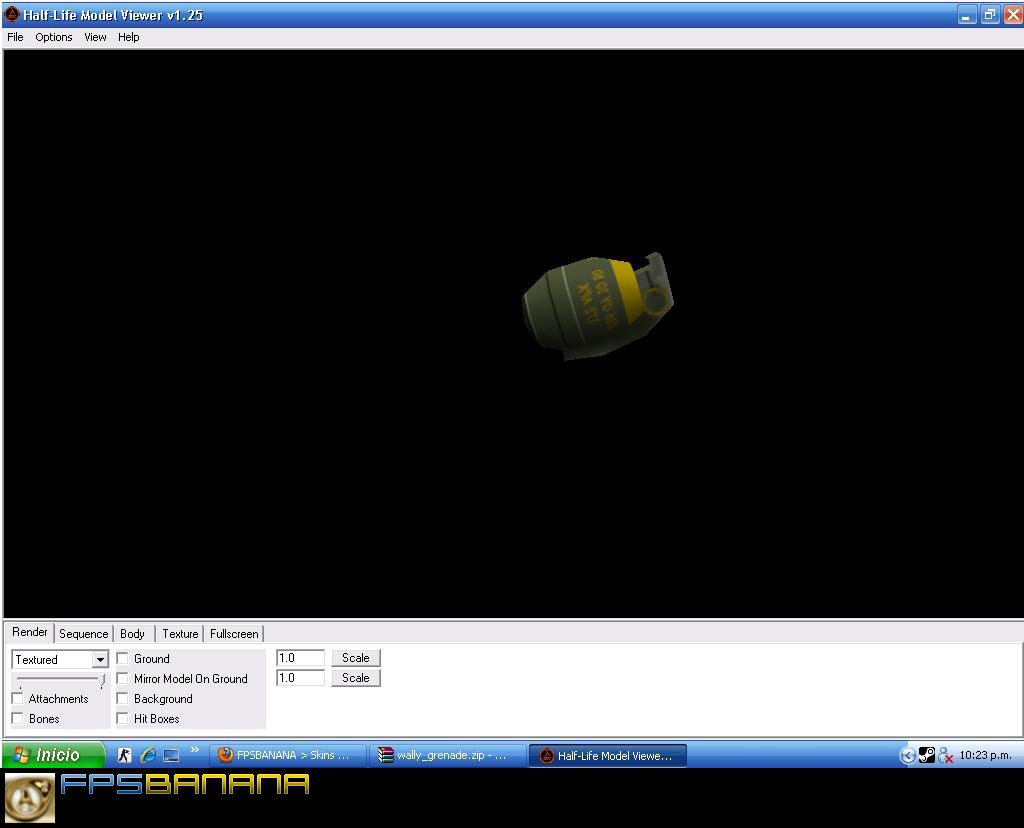Click the Half-Life Model Viewer title bar icon
Viewport: 1024px width, 828px height.
(12, 15)
